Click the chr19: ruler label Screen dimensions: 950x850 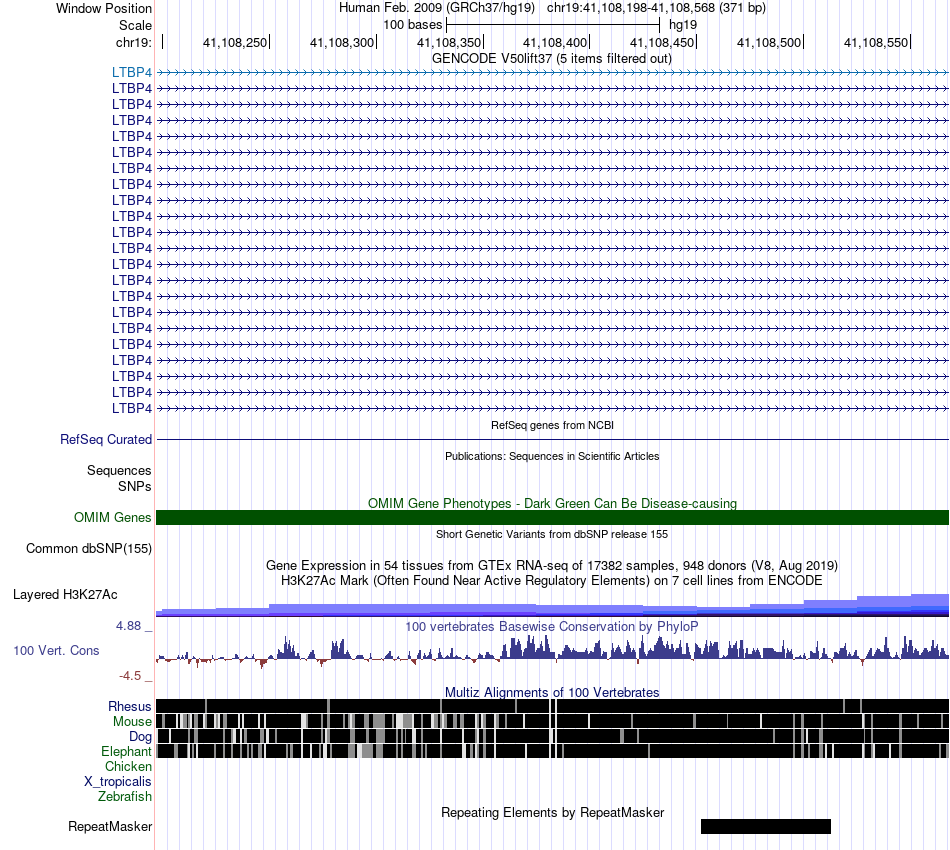tap(133, 42)
